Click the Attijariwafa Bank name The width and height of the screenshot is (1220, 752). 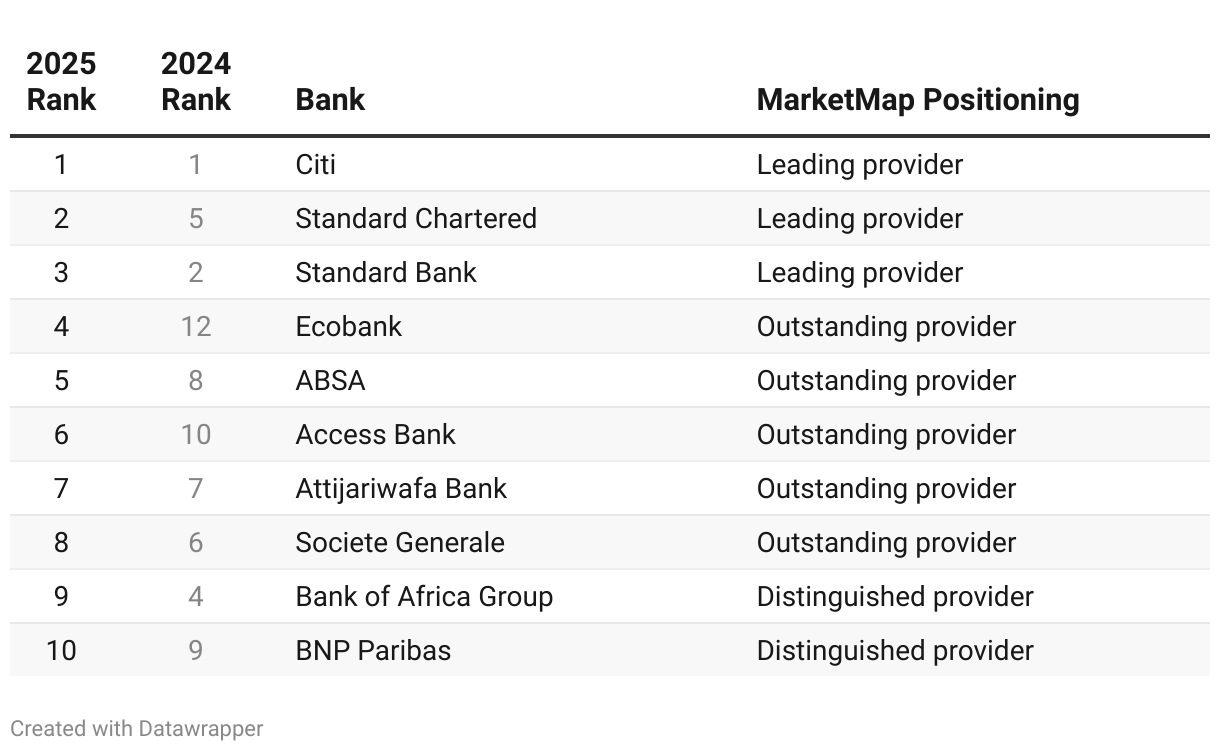point(401,489)
